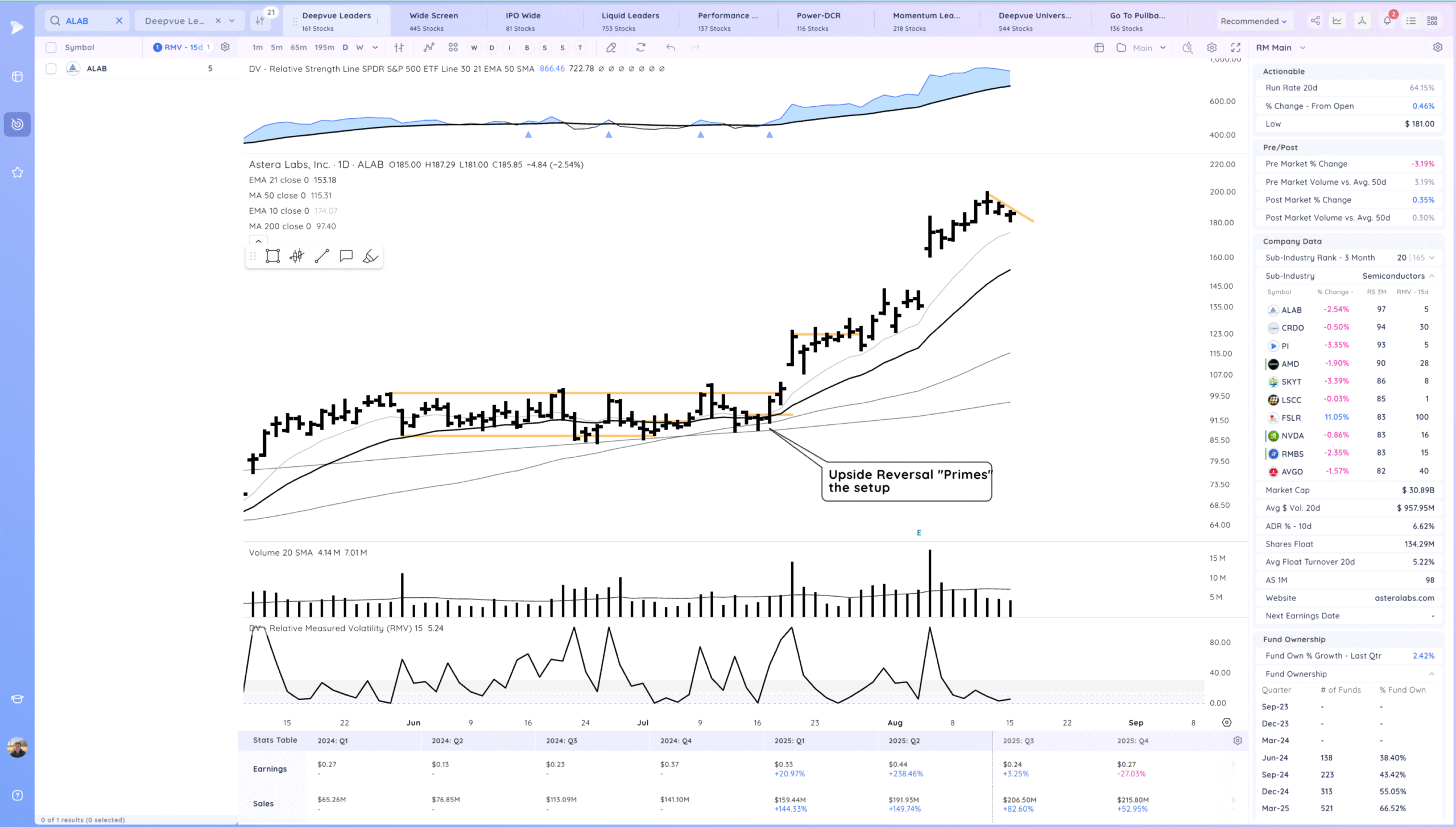The width and height of the screenshot is (1456, 827).
Task: Toggle the circled B chart marker
Action: [x=527, y=48]
